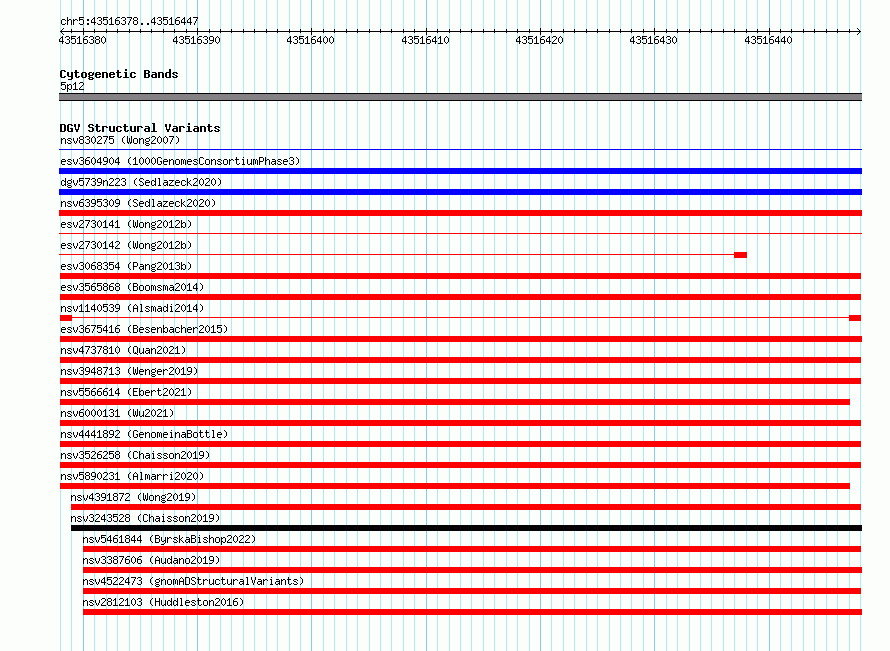Viewport: 890px width, 651px height.
Task: Click the red bar under nsv6395309 (Sedlazeck2020)
Action: point(460,213)
